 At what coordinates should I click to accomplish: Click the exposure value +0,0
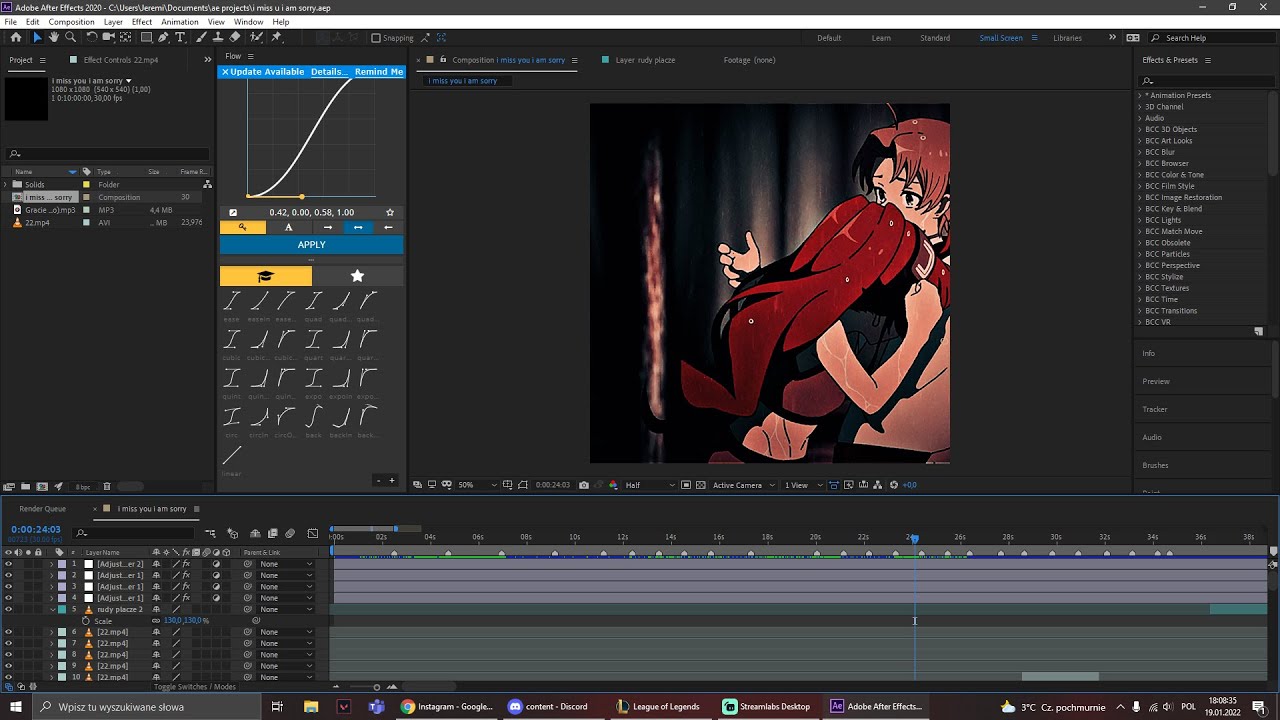(x=910, y=485)
